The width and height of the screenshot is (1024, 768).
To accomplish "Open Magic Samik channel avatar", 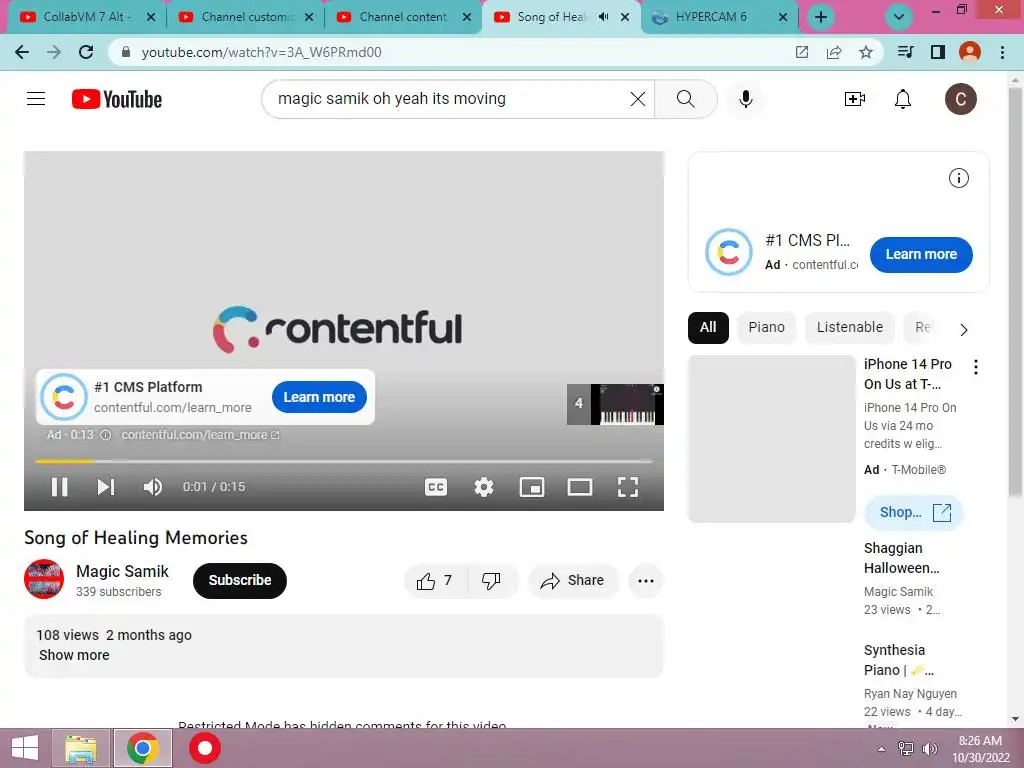I will coord(44,579).
